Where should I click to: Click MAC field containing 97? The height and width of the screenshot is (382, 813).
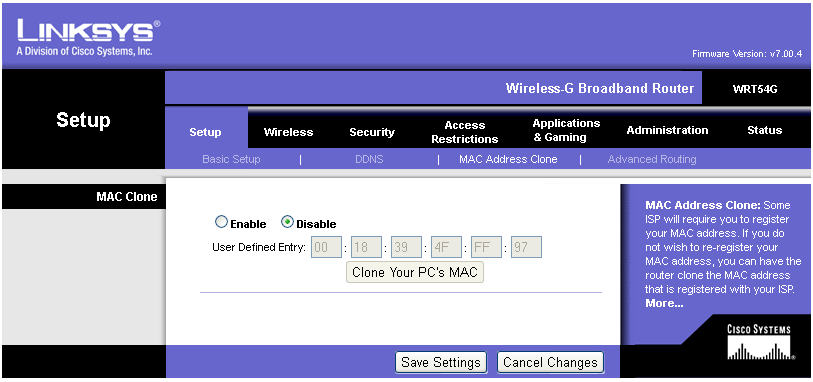pos(526,247)
